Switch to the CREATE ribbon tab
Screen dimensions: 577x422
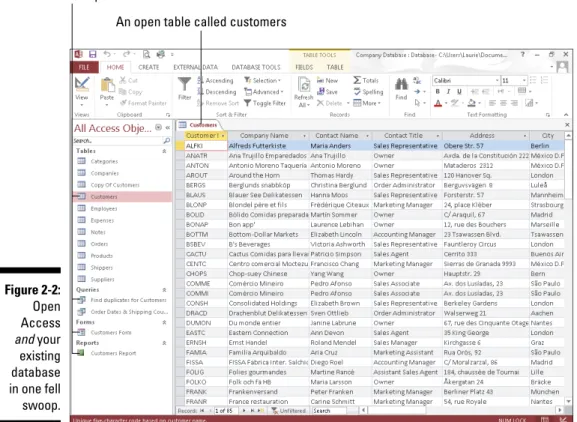point(149,67)
